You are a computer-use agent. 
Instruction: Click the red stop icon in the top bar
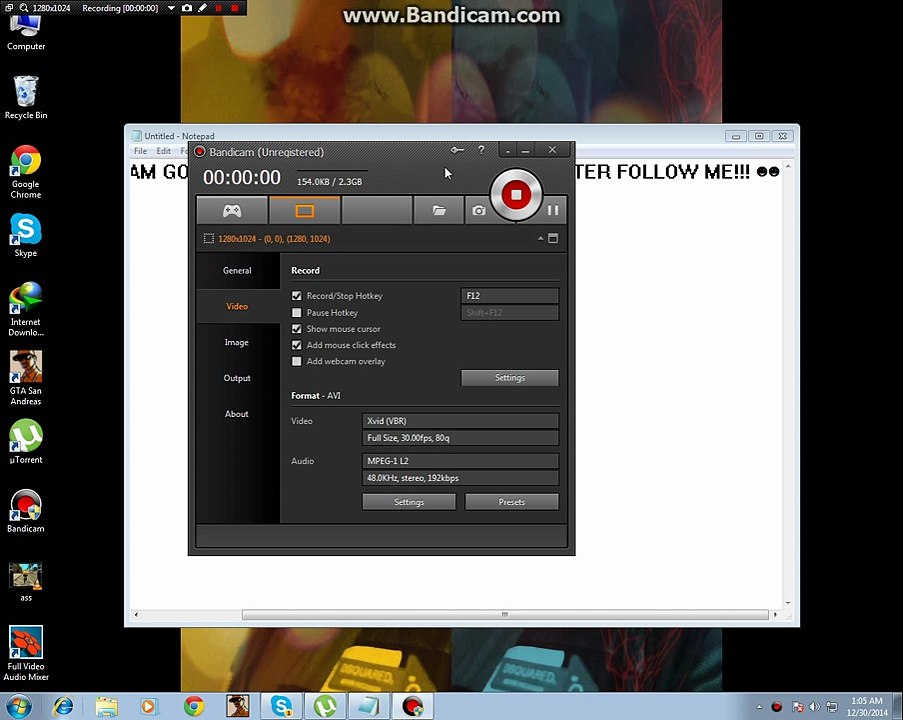pyautogui.click(x=234, y=8)
